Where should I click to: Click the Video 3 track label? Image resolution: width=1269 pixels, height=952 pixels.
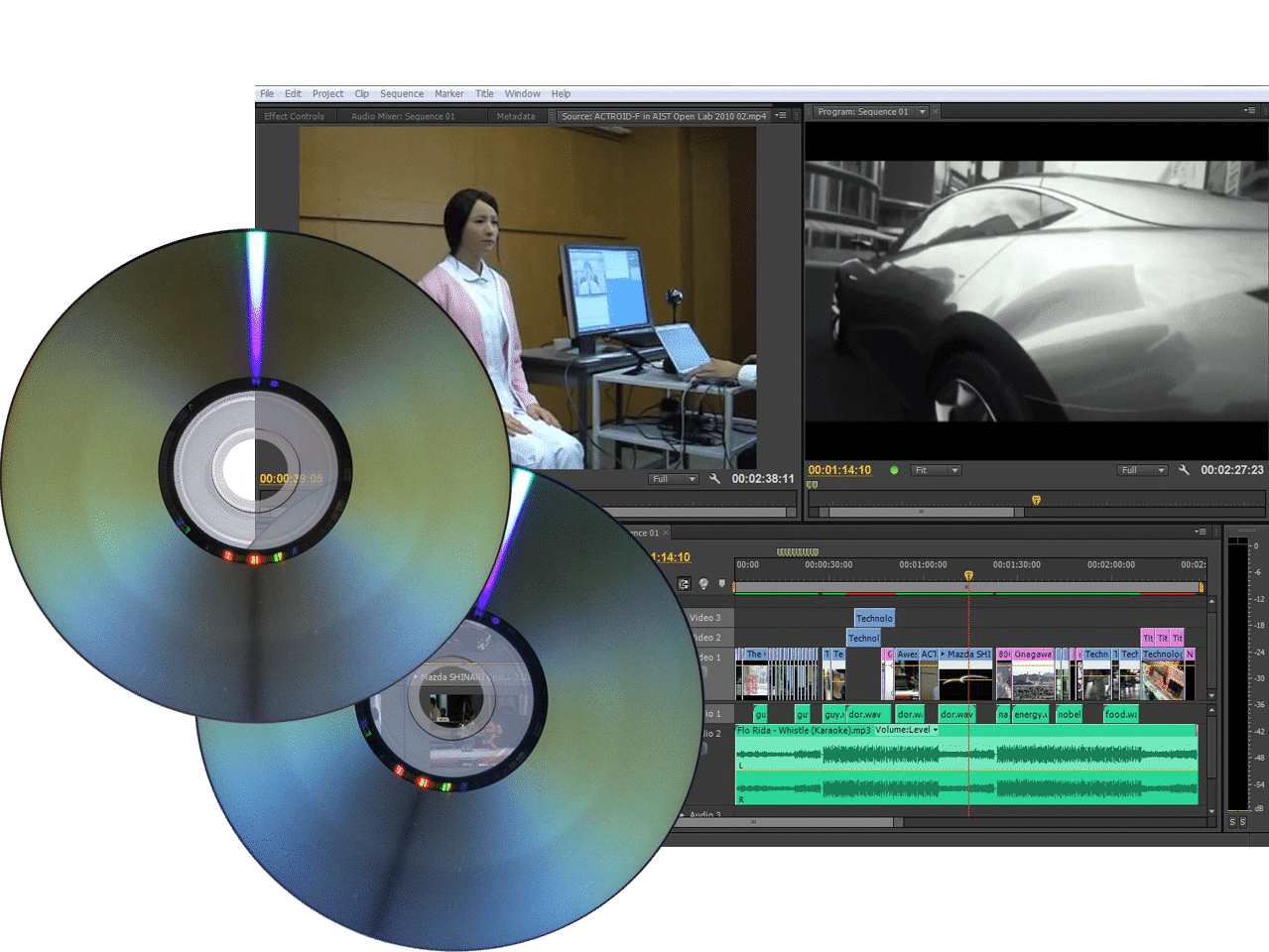(705, 618)
